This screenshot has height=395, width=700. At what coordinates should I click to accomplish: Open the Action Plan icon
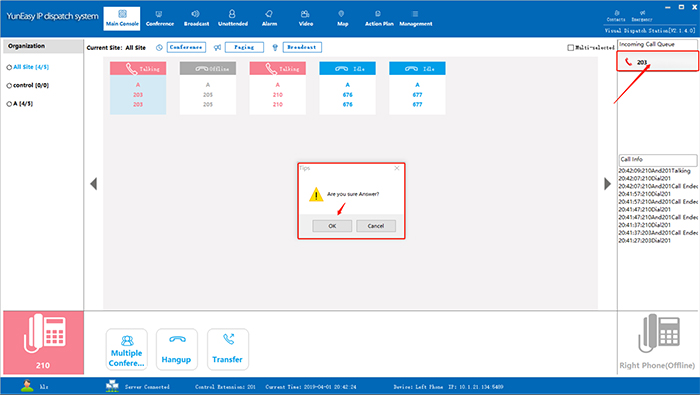pyautogui.click(x=379, y=14)
